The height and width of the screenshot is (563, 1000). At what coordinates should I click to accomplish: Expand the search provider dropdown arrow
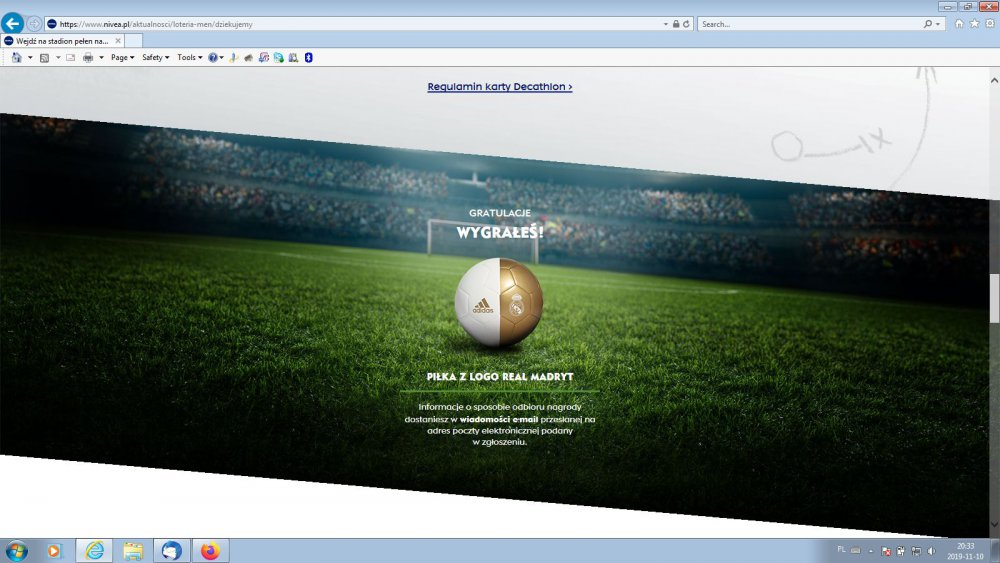[939, 23]
